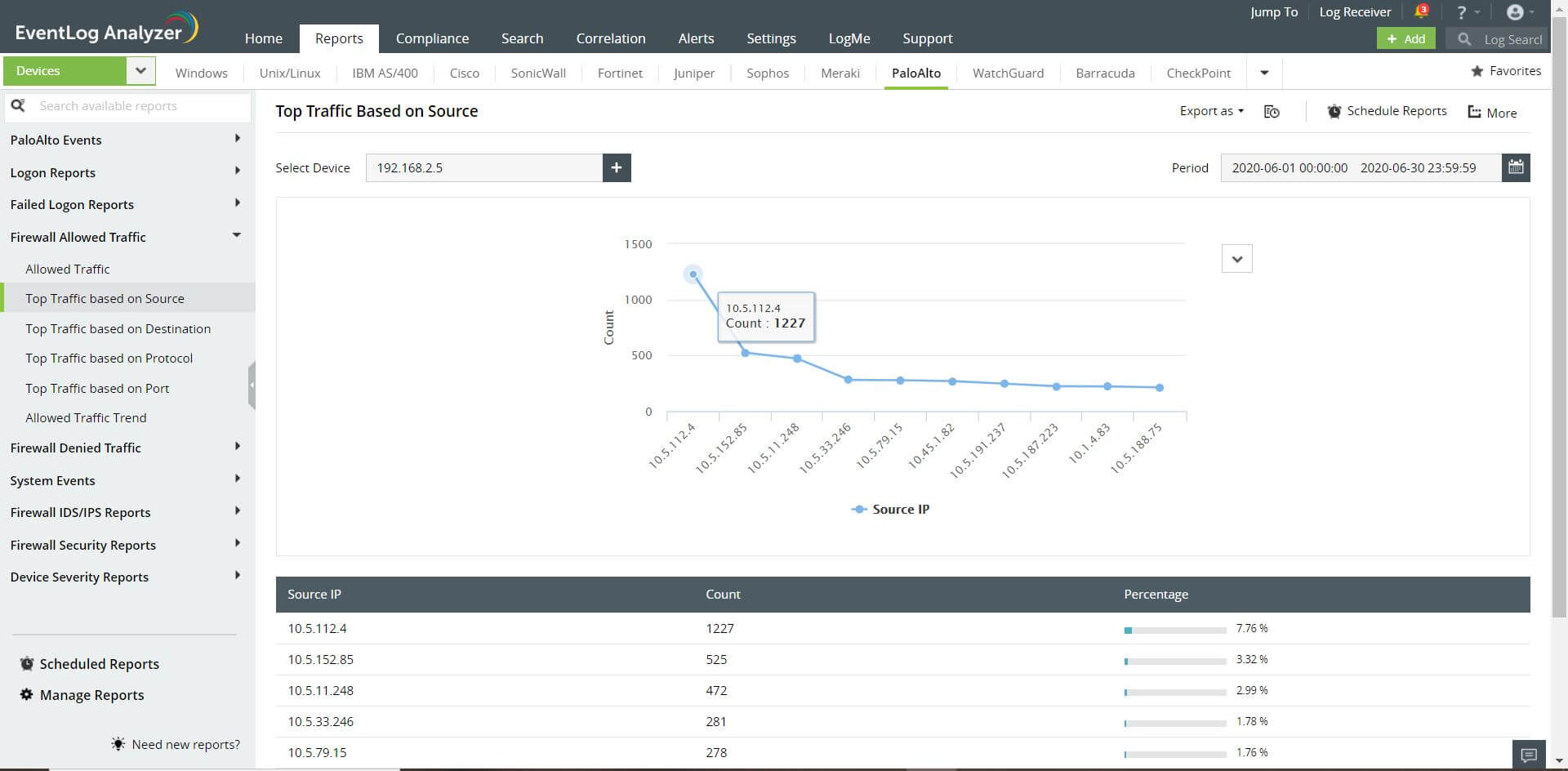Image resolution: width=1568 pixels, height=771 pixels.
Task: Toggle the Source IP legend series
Action: 890,509
